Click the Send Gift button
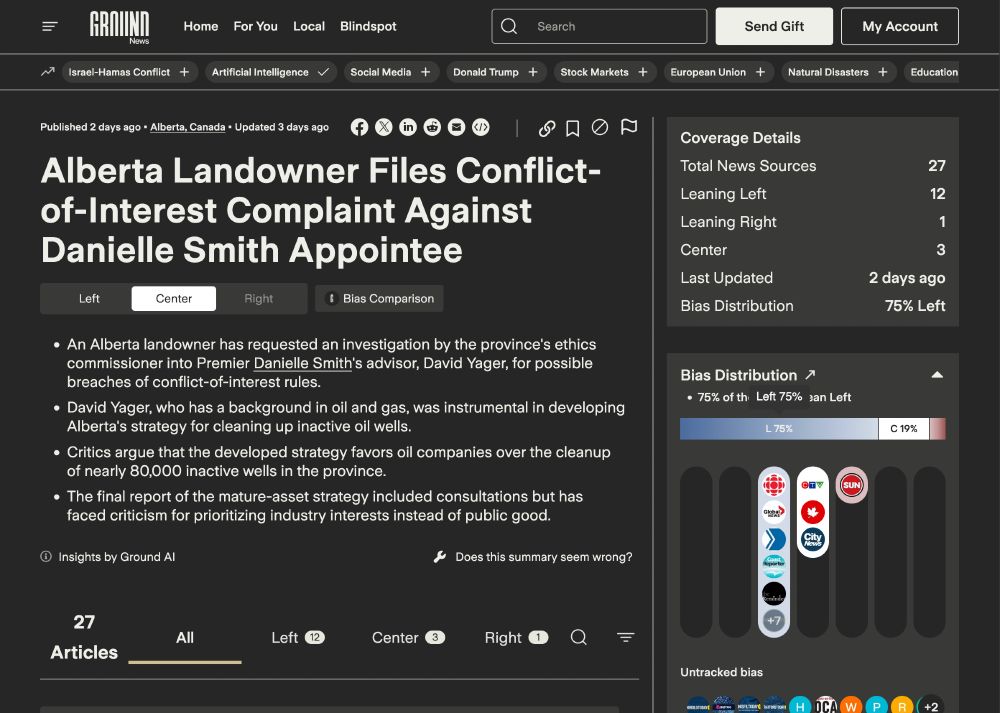This screenshot has height=713, width=1000. click(x=774, y=26)
